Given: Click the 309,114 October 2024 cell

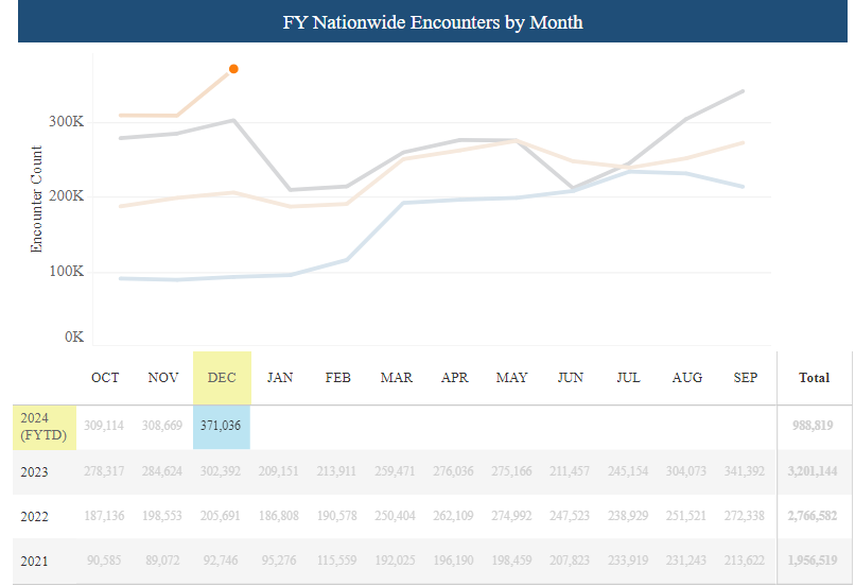Looking at the screenshot, I should point(105,425).
